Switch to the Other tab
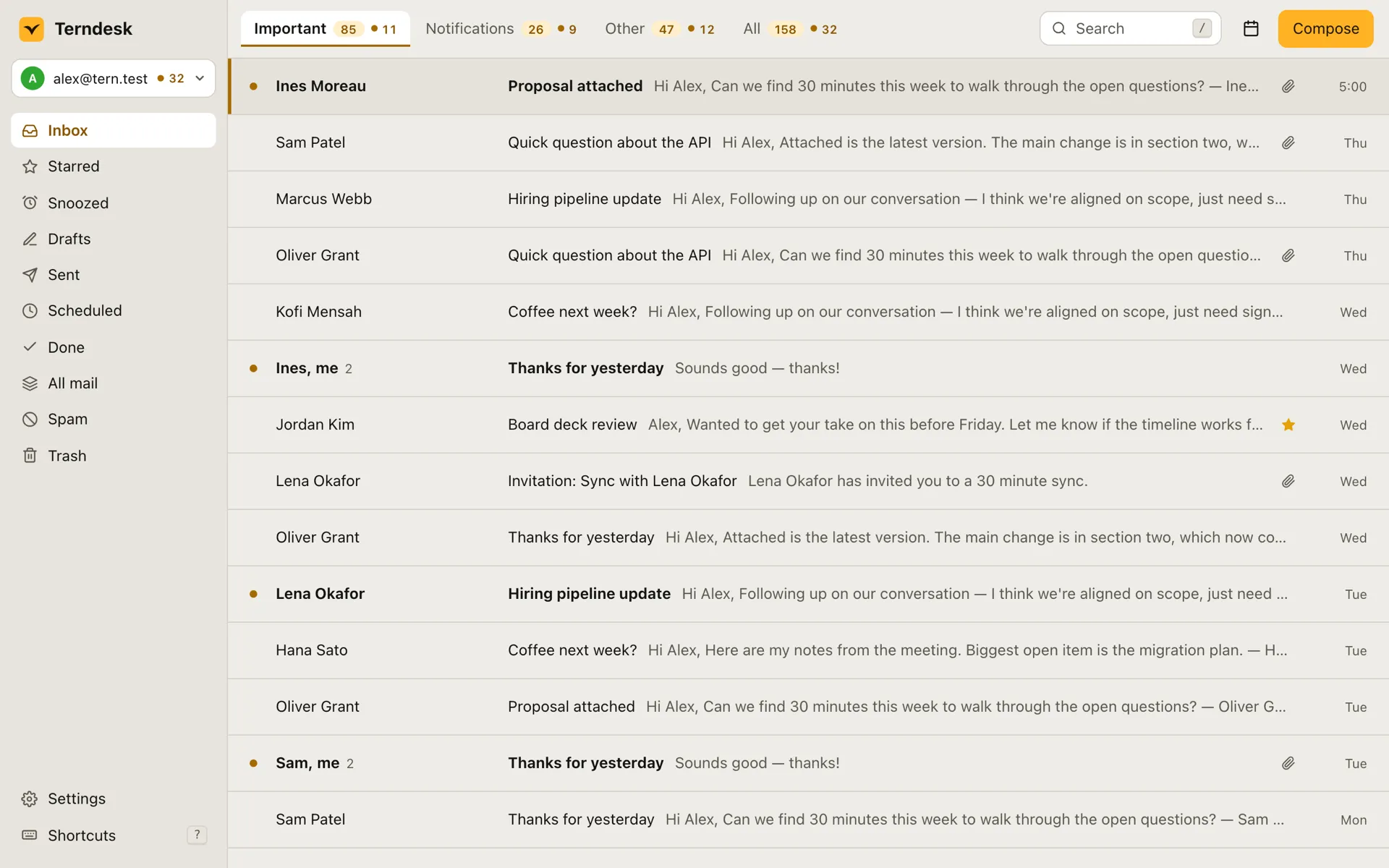 660,29
